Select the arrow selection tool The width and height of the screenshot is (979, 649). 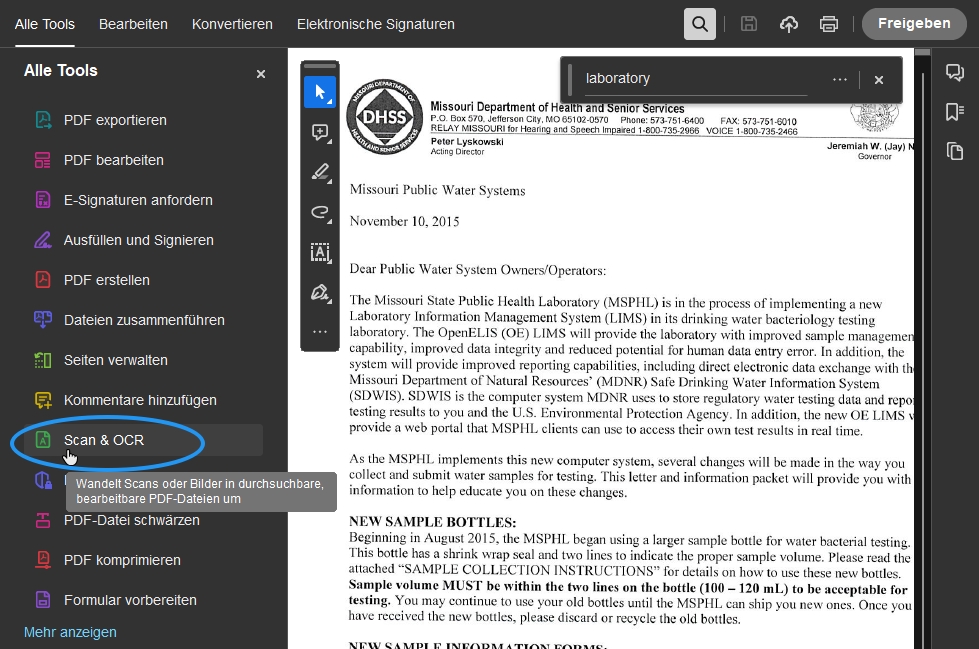tap(320, 92)
